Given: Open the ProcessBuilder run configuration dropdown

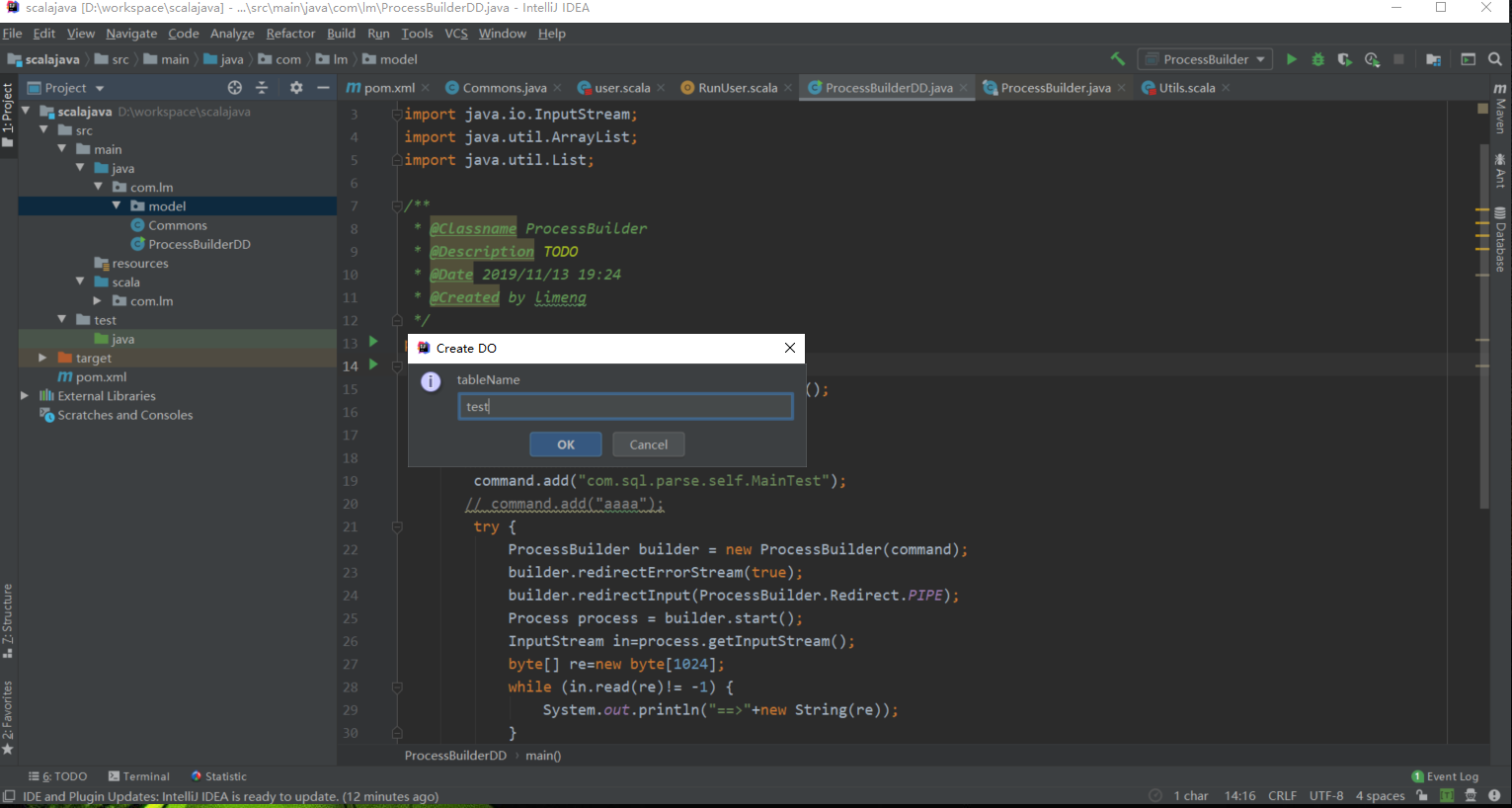Looking at the screenshot, I should point(1206,59).
